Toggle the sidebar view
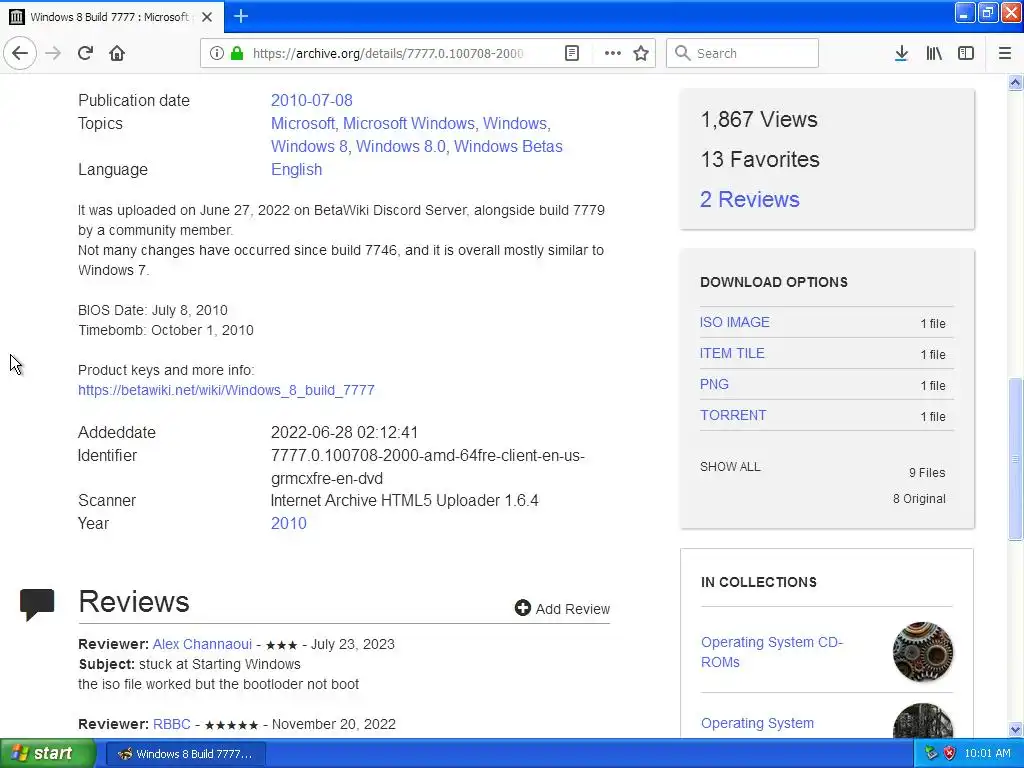The height and width of the screenshot is (768, 1024). click(x=966, y=53)
